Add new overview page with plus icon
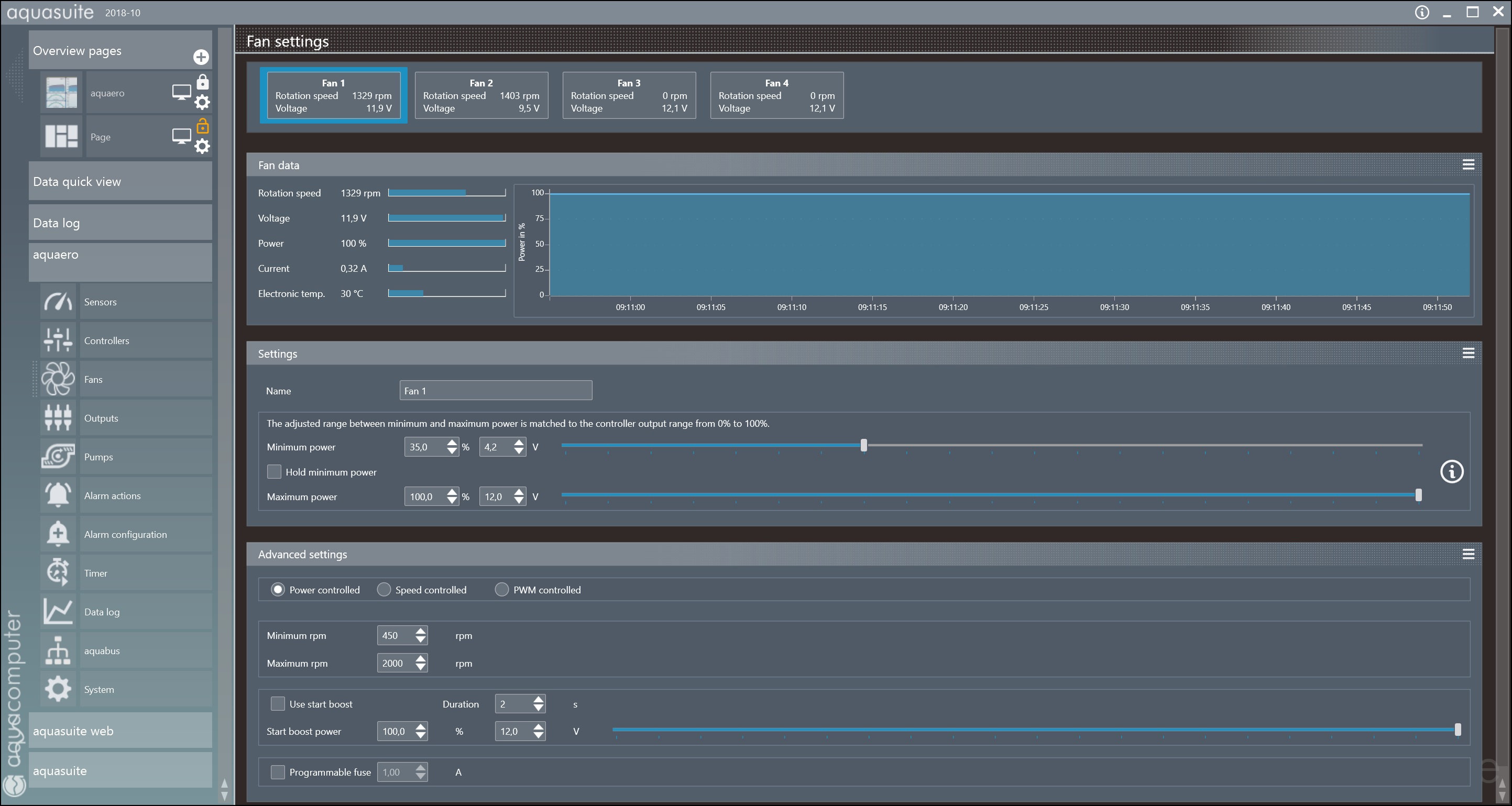The width and height of the screenshot is (1512, 806). point(201,57)
